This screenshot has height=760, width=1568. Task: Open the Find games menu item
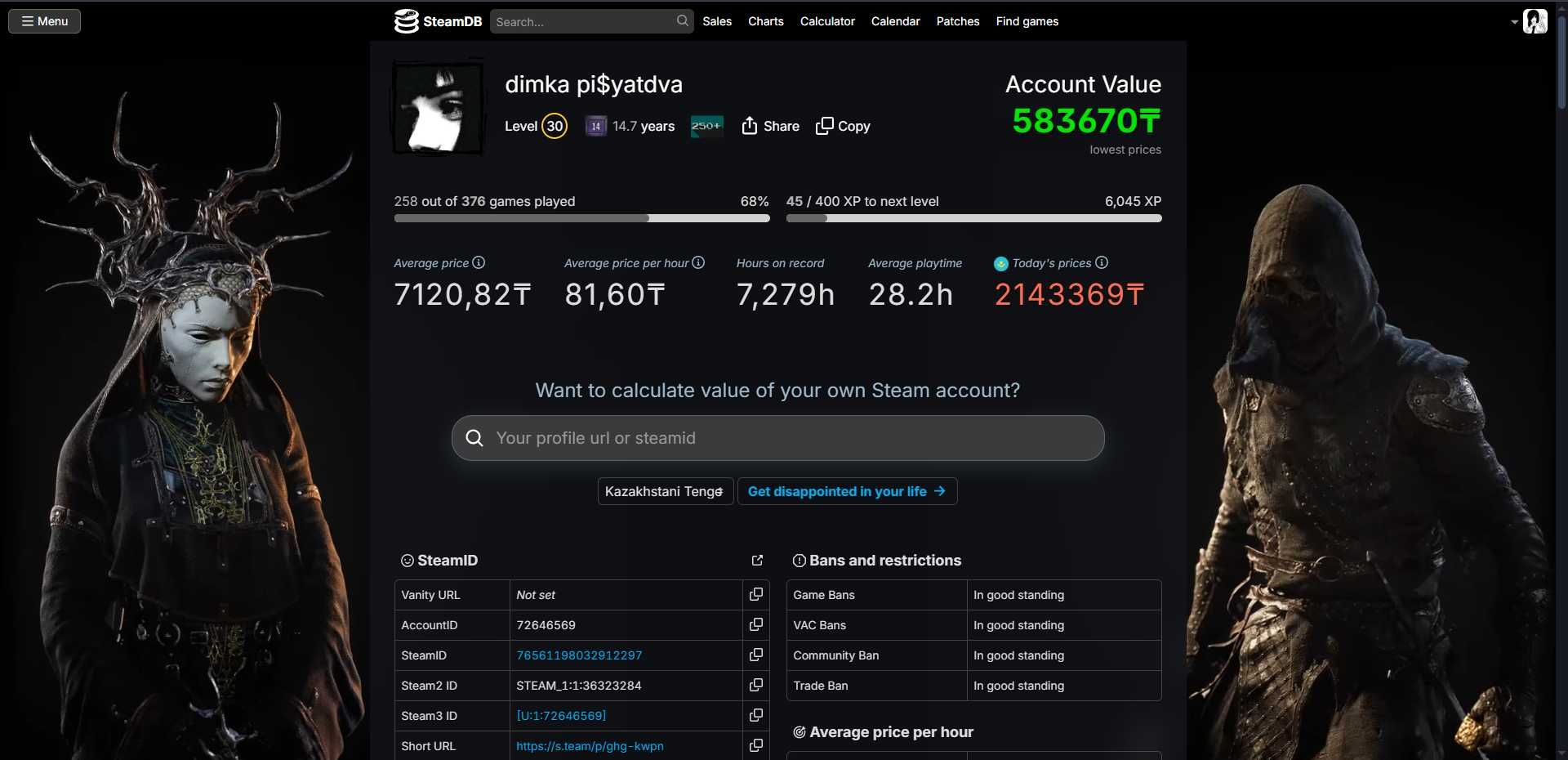click(1027, 21)
